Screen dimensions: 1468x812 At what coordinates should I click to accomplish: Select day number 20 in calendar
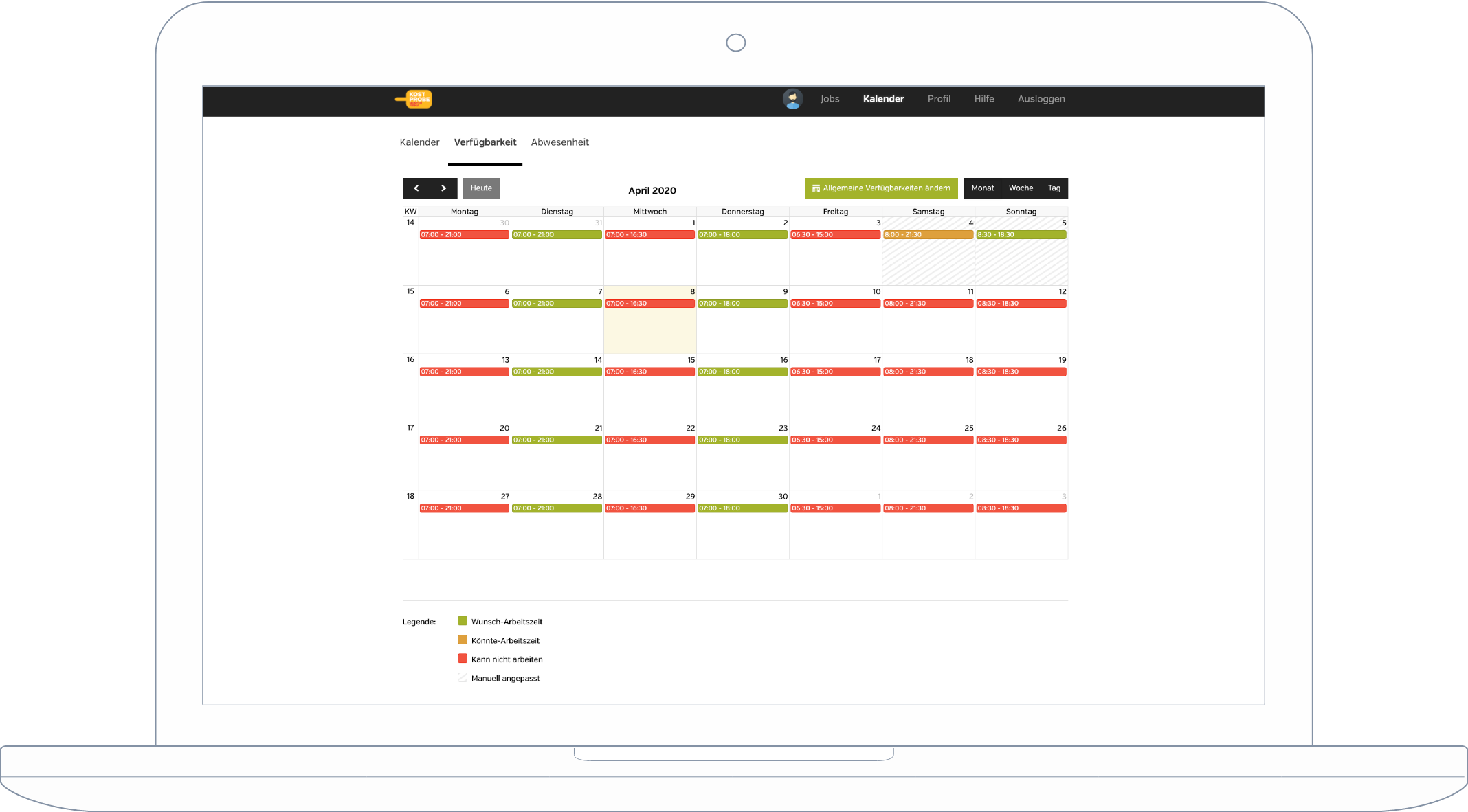(504, 428)
